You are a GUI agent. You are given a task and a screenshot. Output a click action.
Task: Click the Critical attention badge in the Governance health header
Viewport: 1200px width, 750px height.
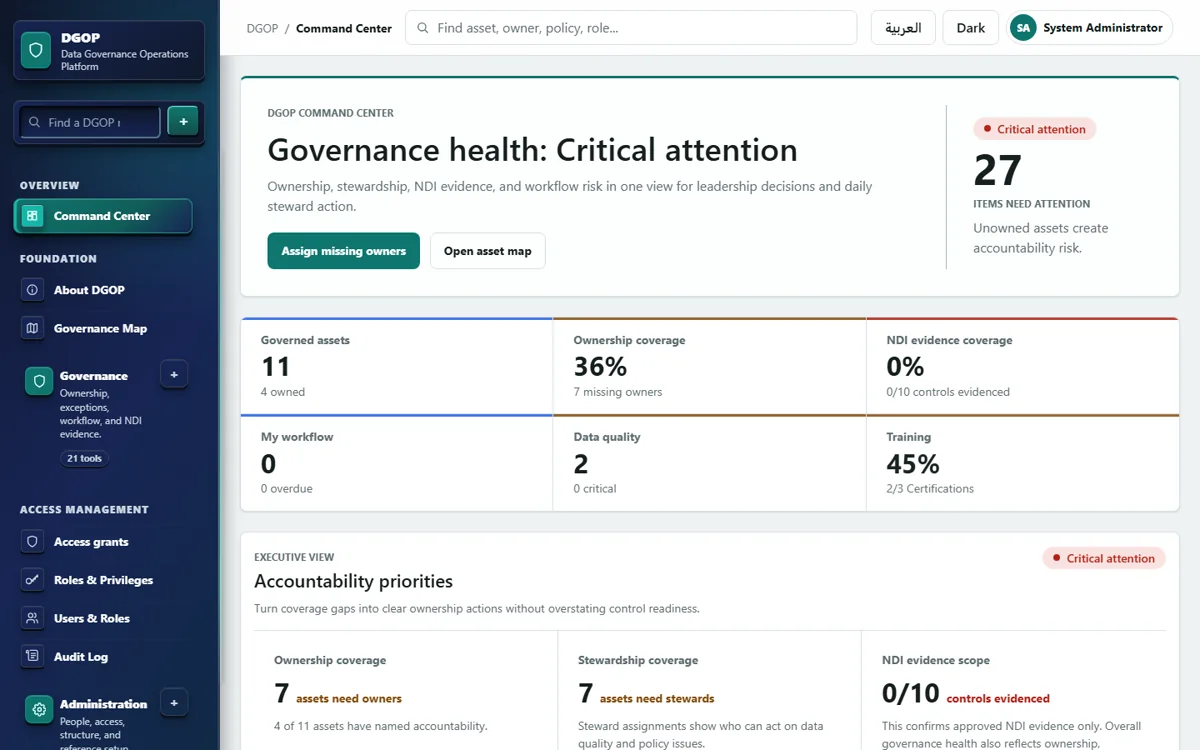1035,129
